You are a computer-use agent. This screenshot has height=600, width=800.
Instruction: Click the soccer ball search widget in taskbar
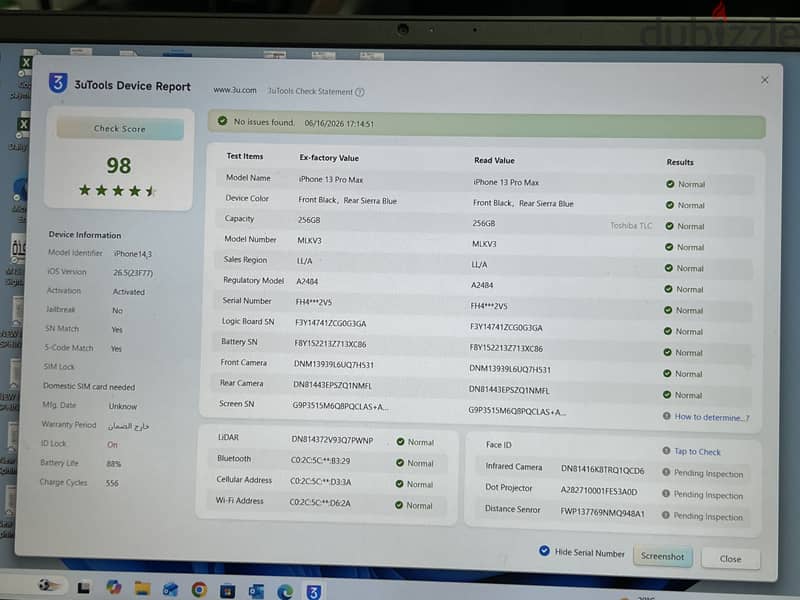[x=47, y=585]
